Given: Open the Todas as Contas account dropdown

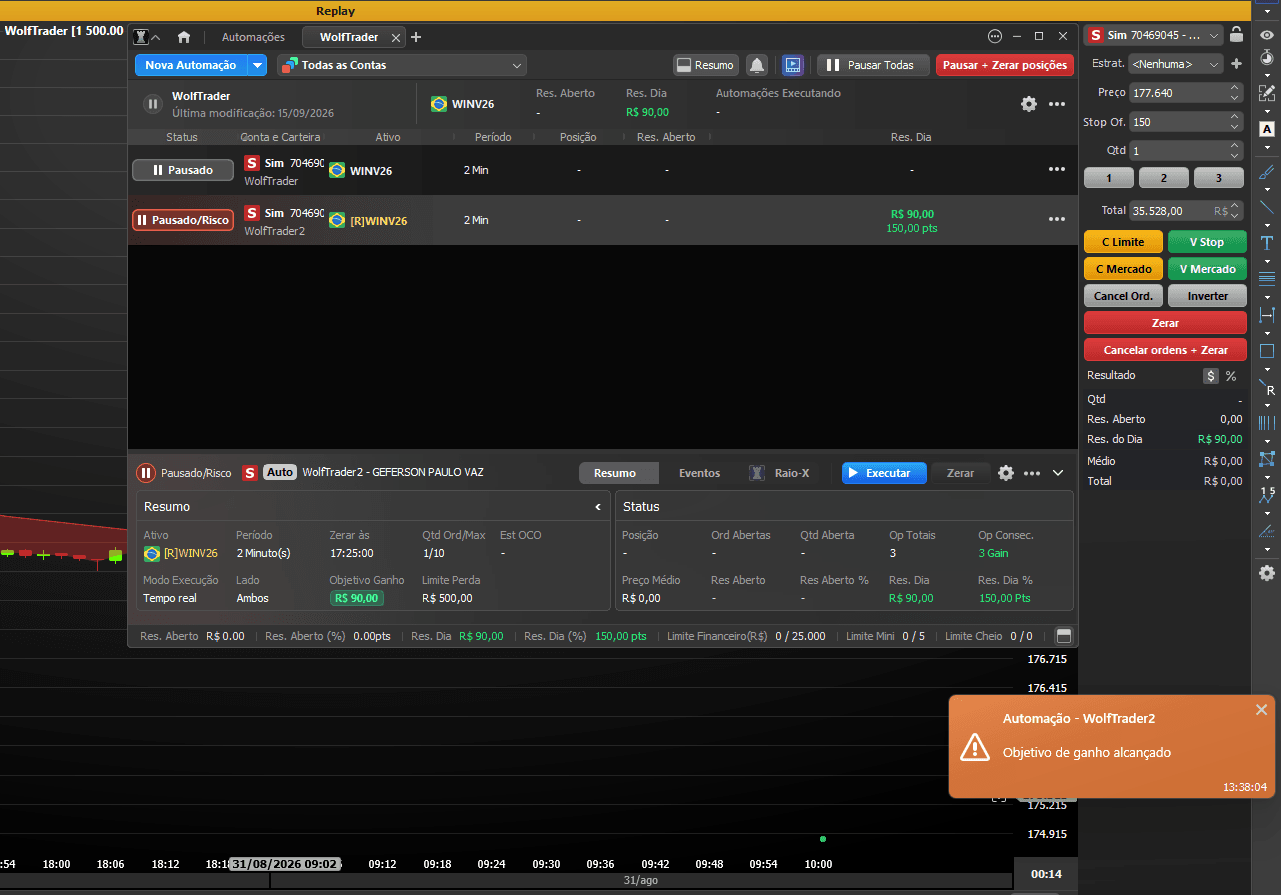Looking at the screenshot, I should (402, 65).
